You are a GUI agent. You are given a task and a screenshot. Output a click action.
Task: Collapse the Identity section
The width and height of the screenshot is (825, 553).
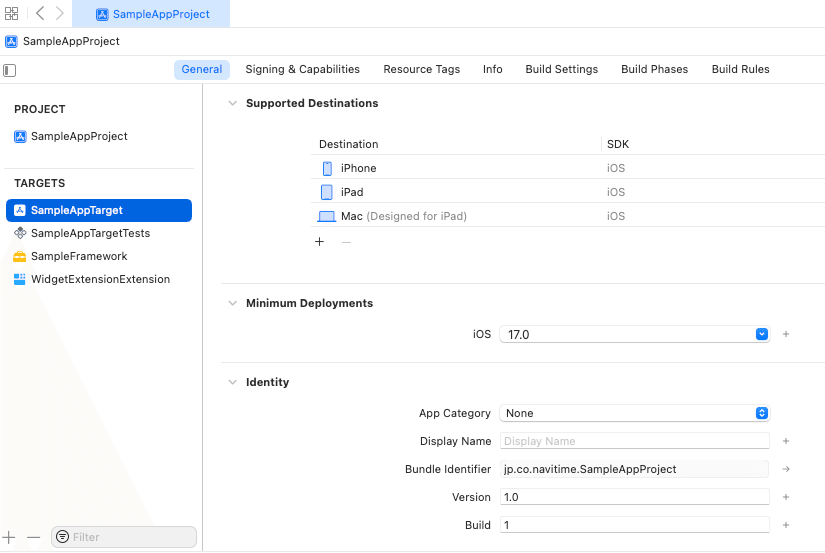233,382
